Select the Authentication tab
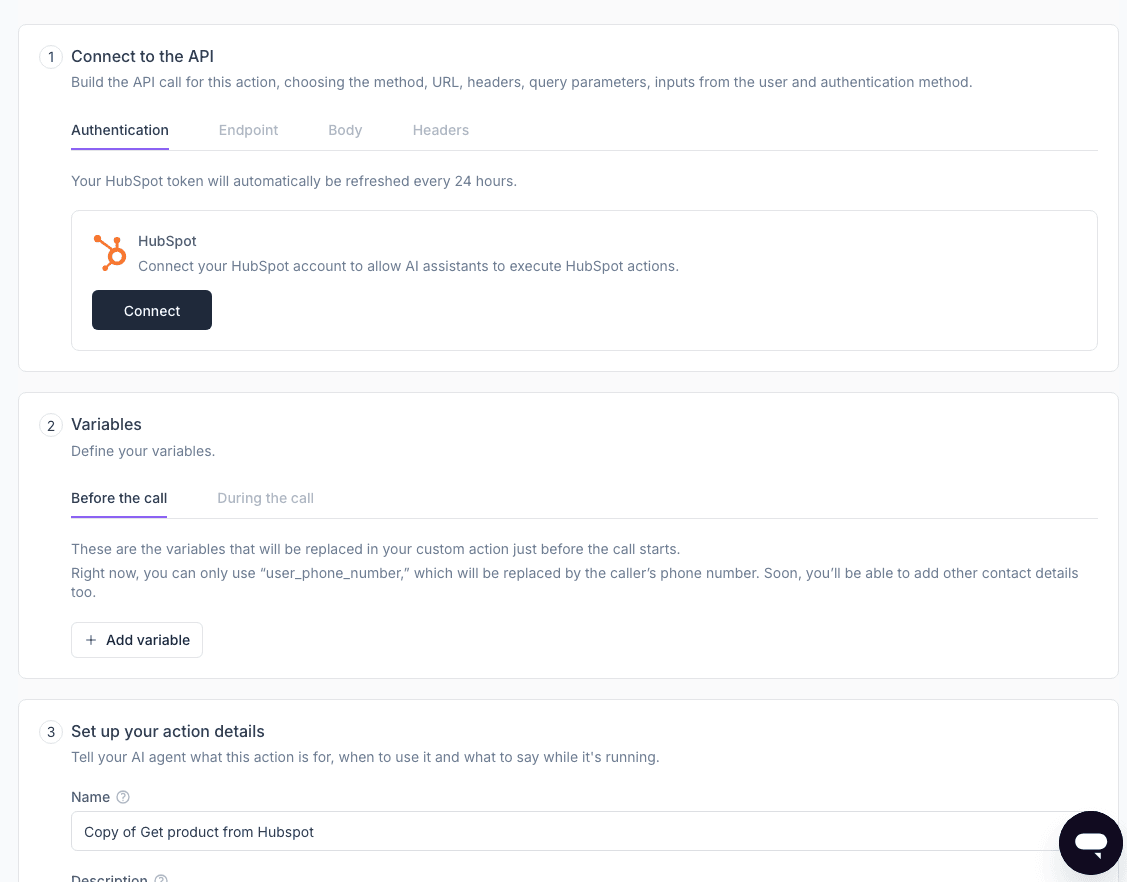Image resolution: width=1127 pixels, height=882 pixels. 120,130
